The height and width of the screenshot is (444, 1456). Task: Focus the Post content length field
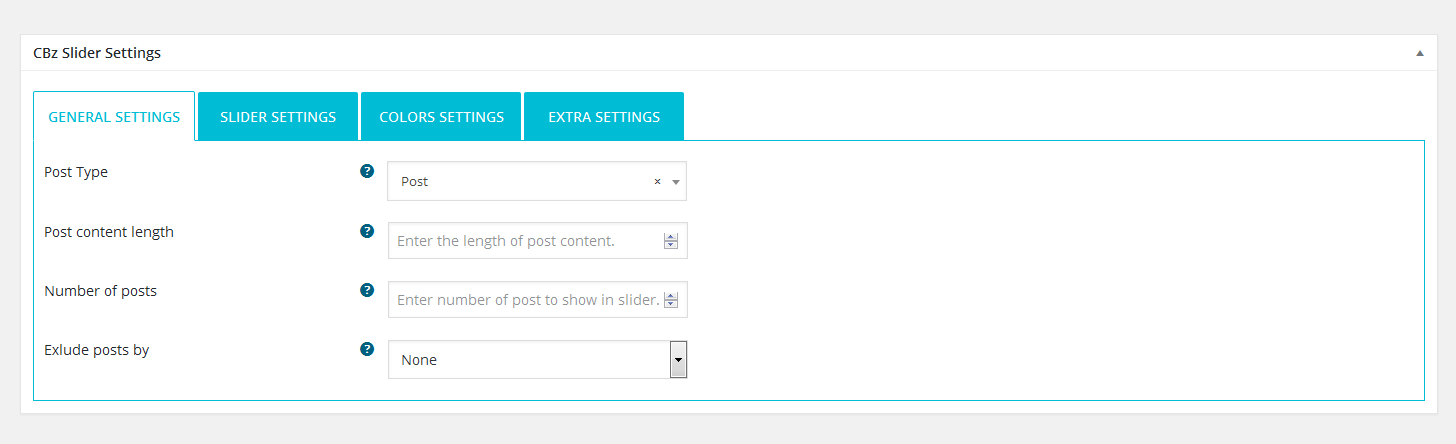pyautogui.click(x=537, y=241)
